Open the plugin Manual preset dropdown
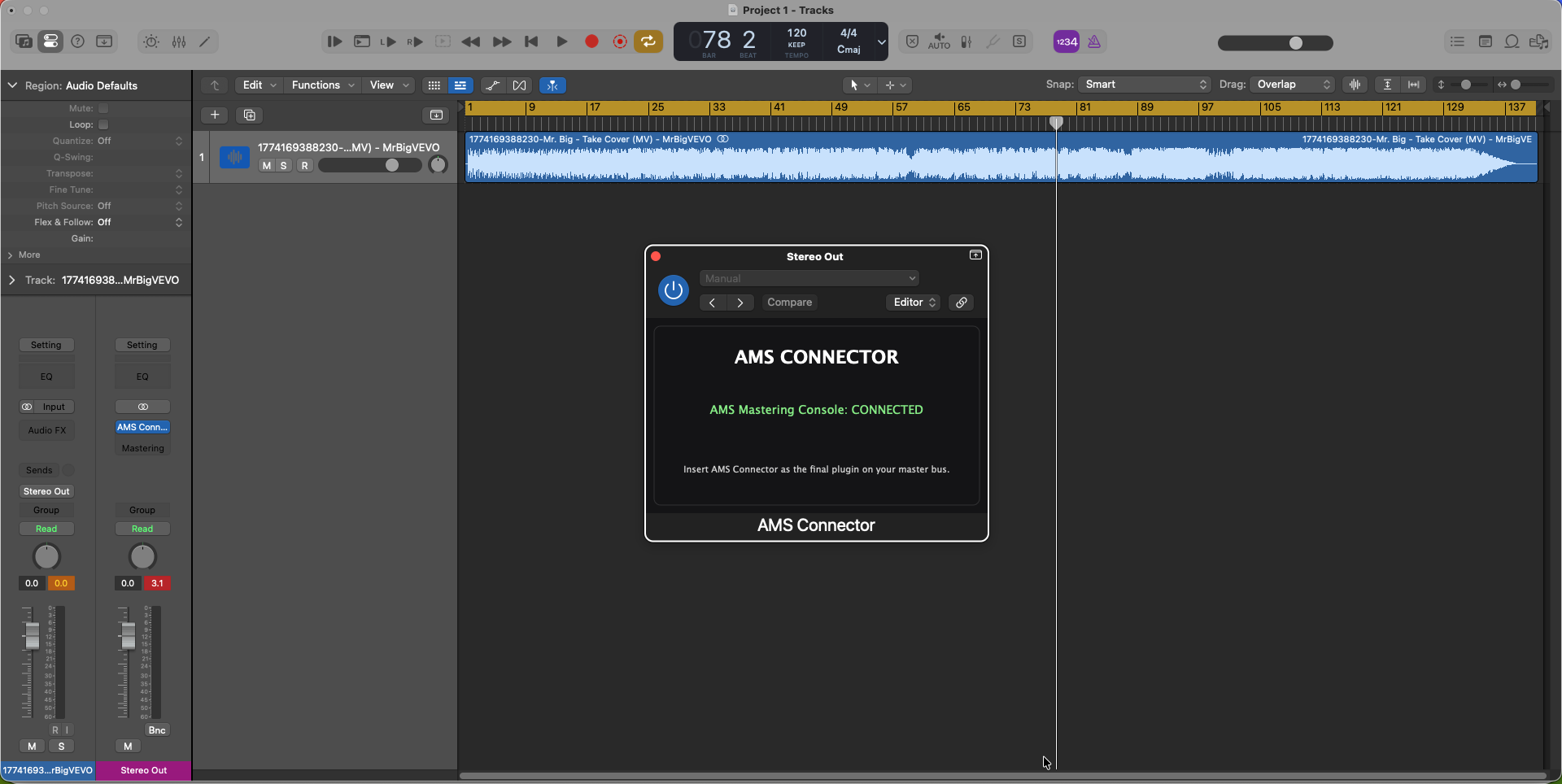This screenshot has height=784, width=1562. point(809,278)
